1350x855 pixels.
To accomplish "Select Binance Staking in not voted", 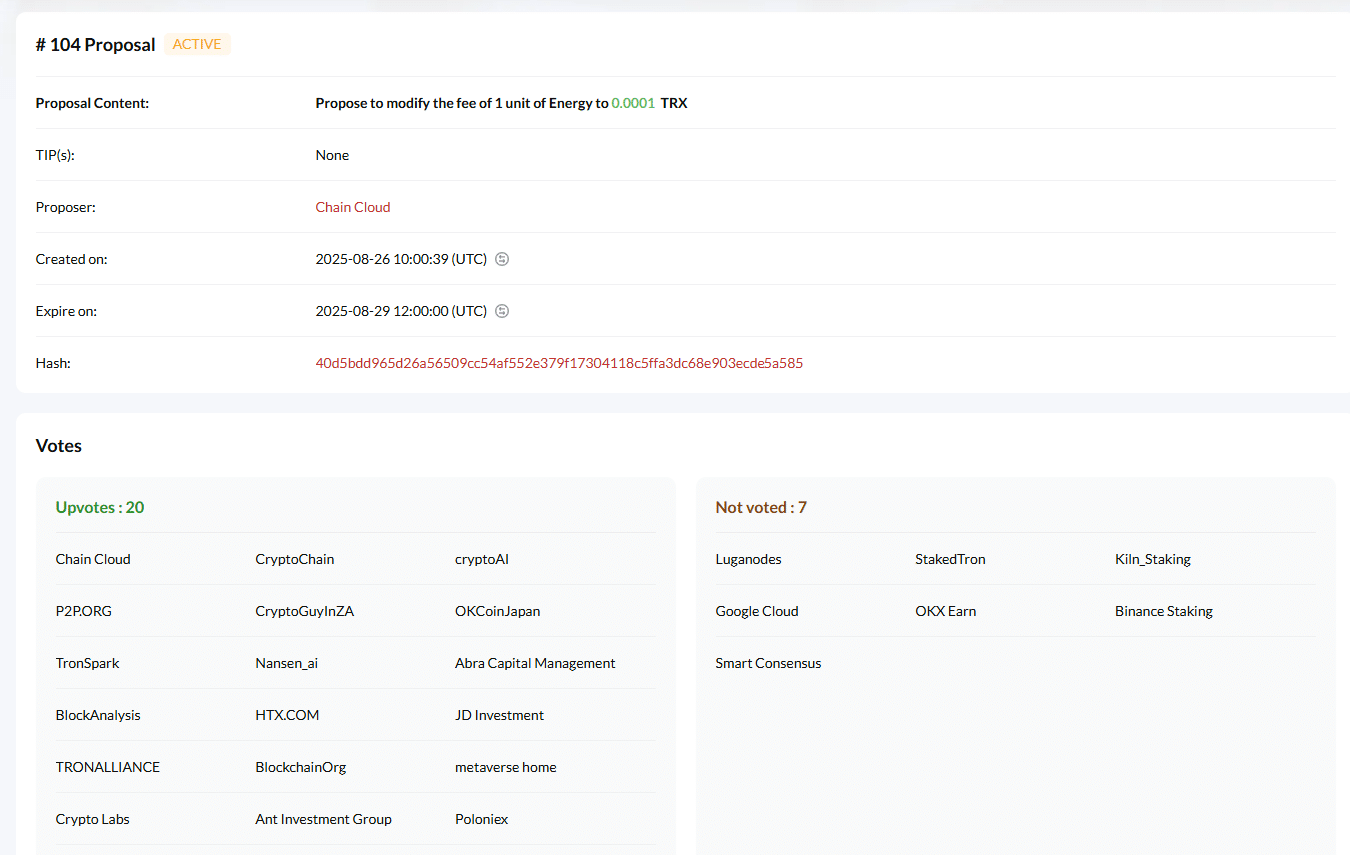I will coord(1163,611).
